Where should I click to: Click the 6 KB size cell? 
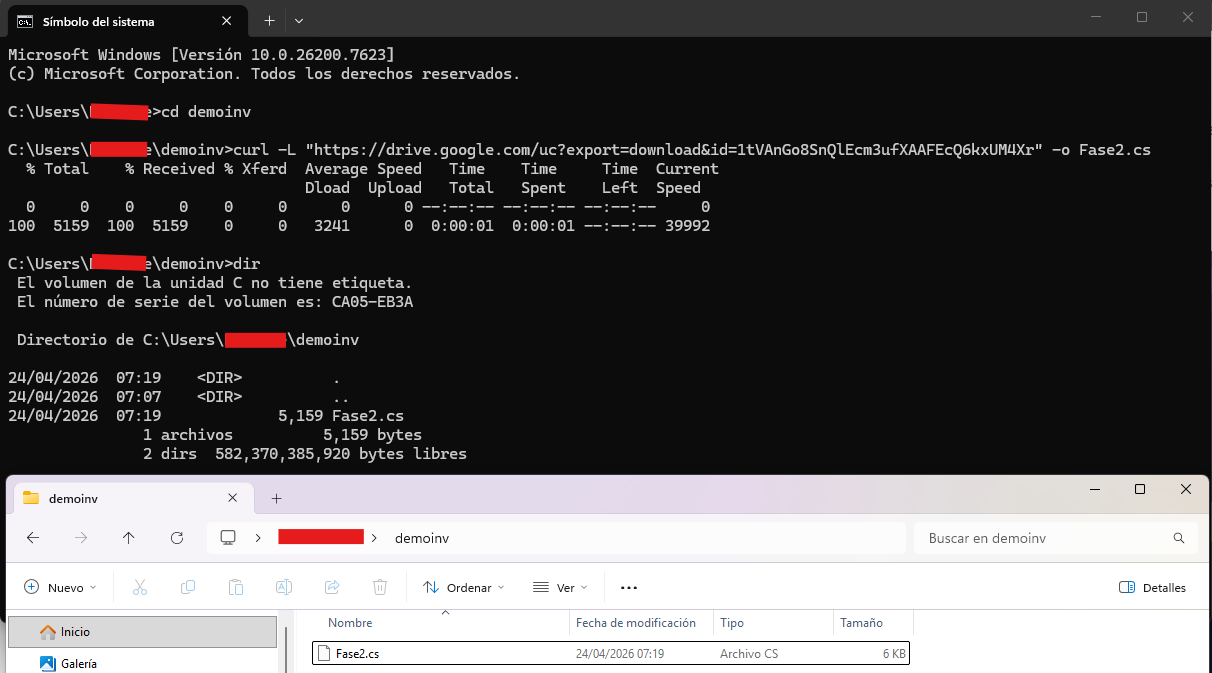(x=895, y=654)
